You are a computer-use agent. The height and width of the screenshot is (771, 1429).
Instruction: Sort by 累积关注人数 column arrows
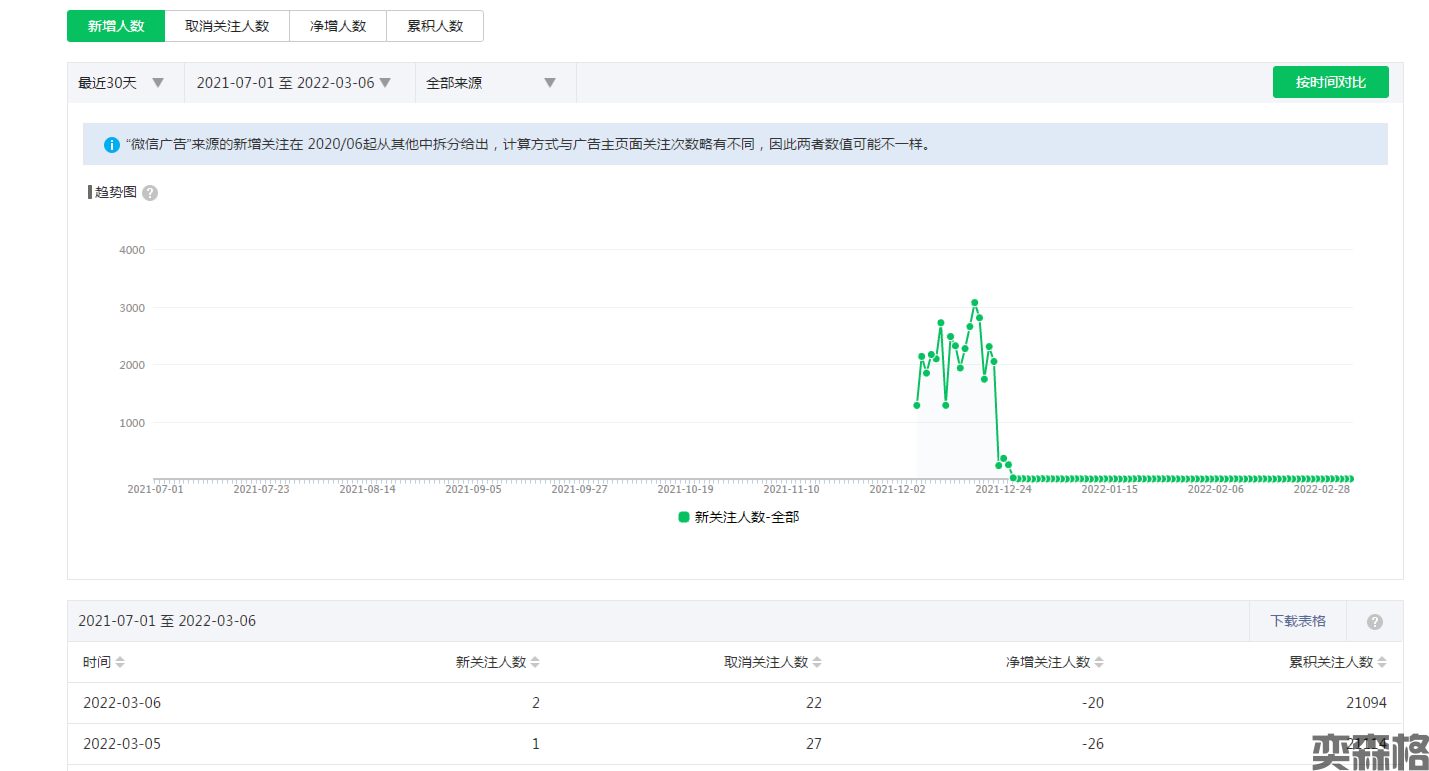[x=1382, y=663]
